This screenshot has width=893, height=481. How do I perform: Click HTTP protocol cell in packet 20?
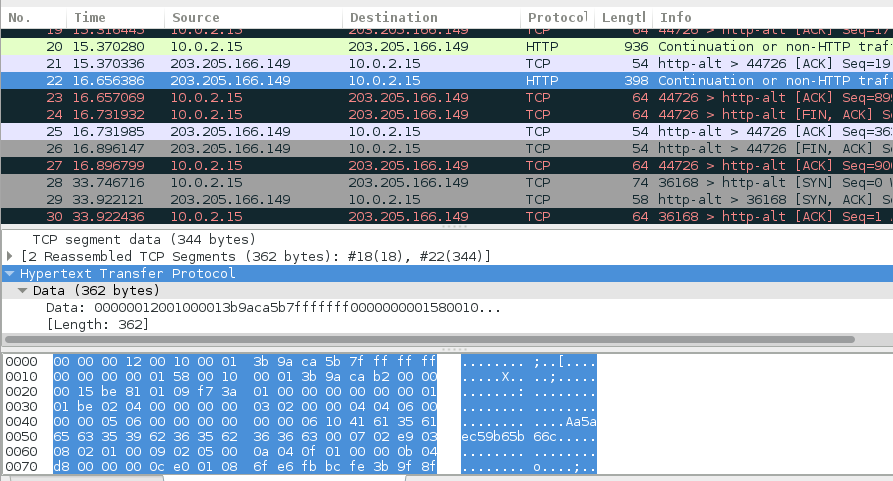(x=542, y=47)
